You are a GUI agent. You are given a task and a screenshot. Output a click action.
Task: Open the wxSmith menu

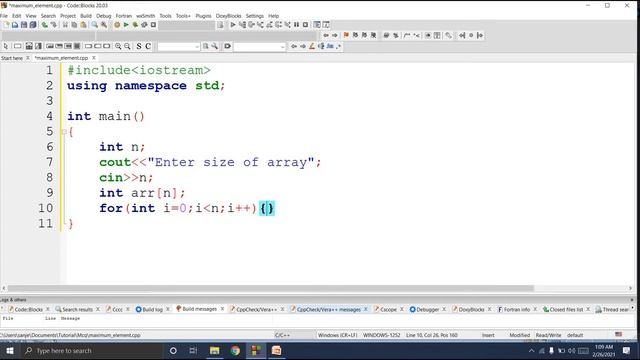coord(145,16)
